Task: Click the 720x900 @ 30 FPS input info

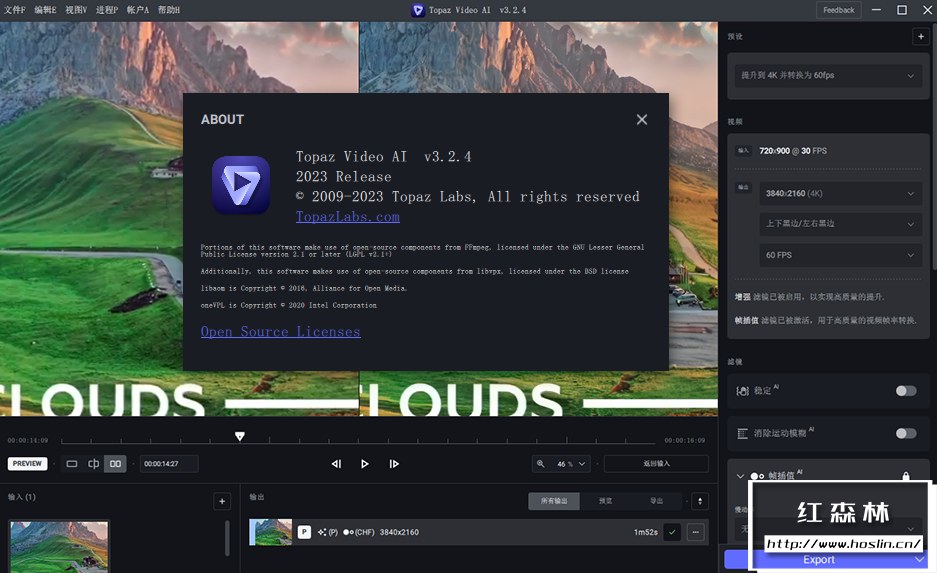Action: 793,151
